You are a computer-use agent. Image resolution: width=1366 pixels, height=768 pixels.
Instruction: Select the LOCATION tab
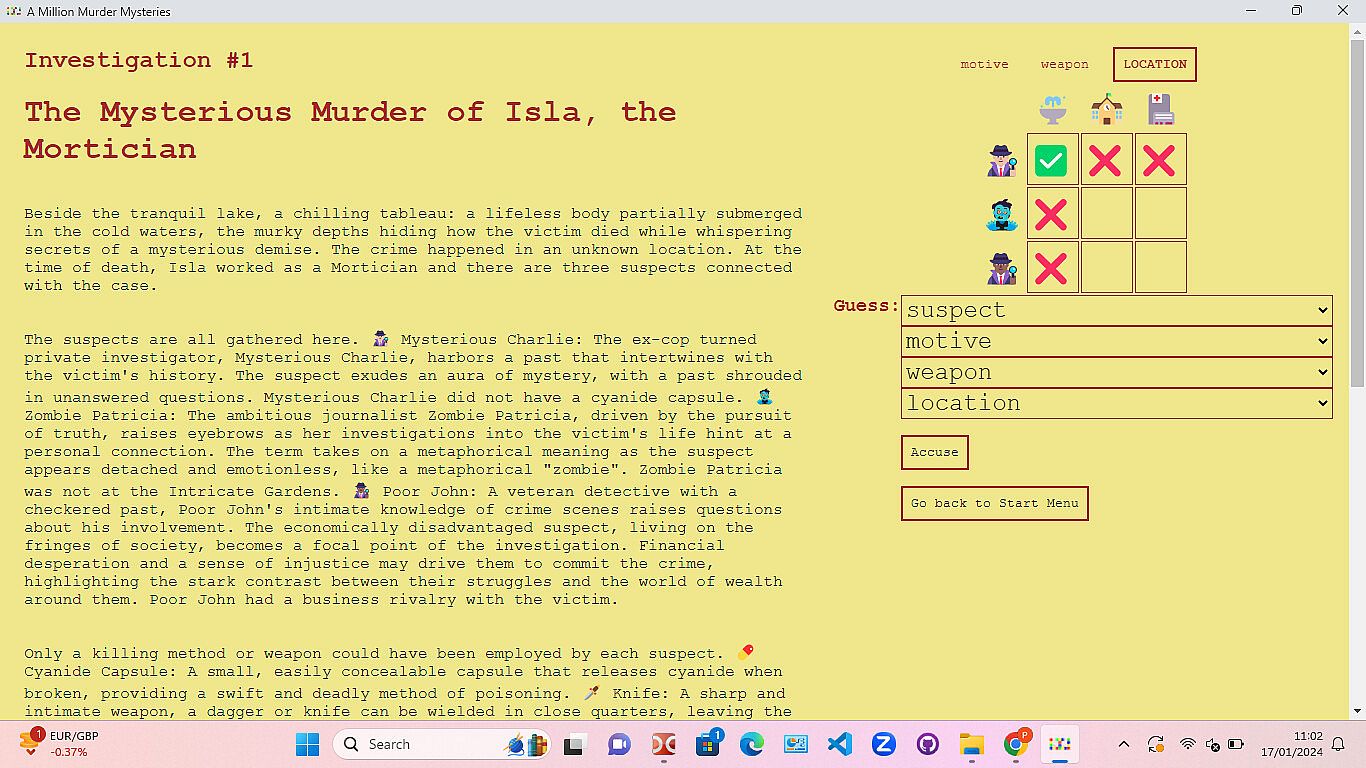point(1155,64)
